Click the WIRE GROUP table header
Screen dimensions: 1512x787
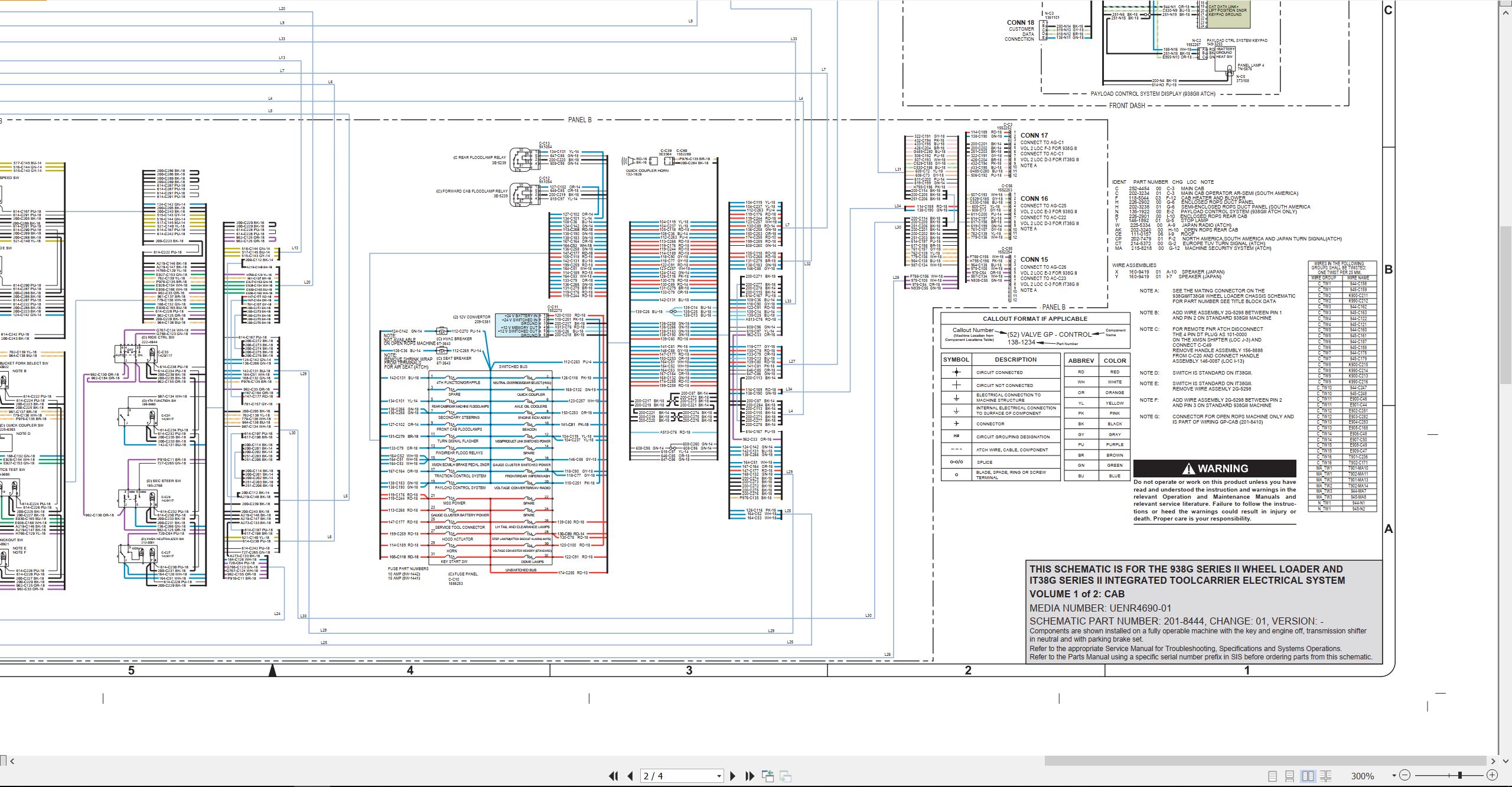coord(1324,277)
